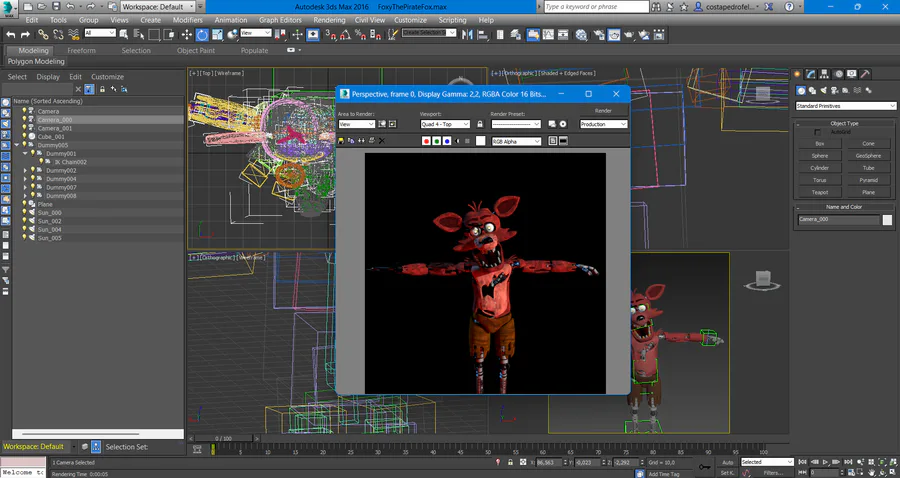Viewport: 900px width, 478px height.
Task: Click the Save Image icon in render window
Action: tap(342, 141)
